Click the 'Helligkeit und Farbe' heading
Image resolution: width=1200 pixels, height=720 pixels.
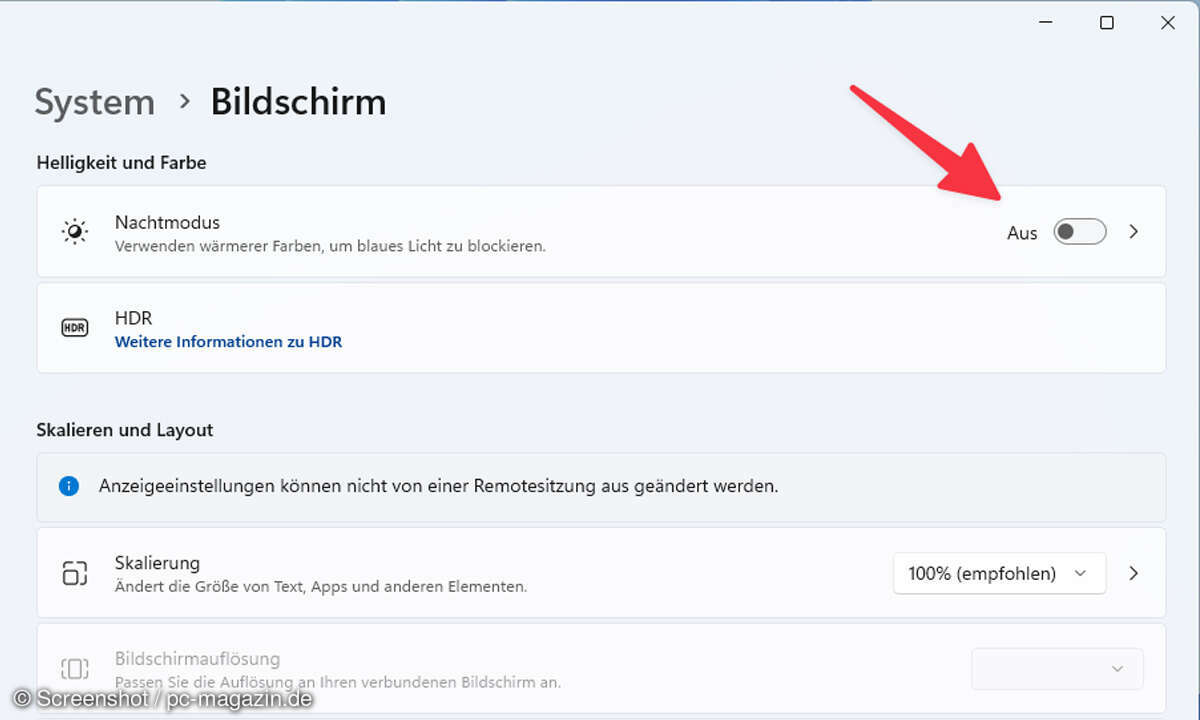pos(121,162)
